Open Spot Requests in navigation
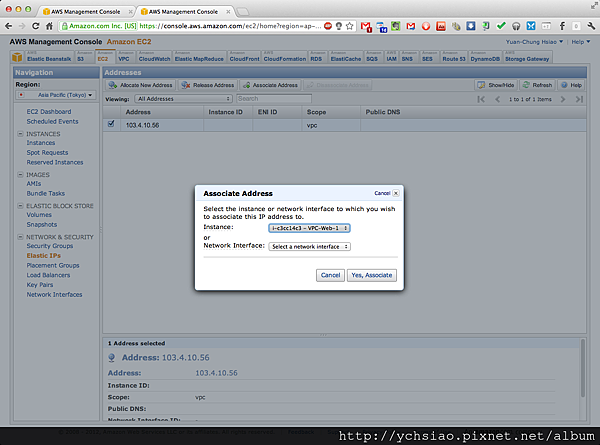This screenshot has height=445, width=600. 47,152
